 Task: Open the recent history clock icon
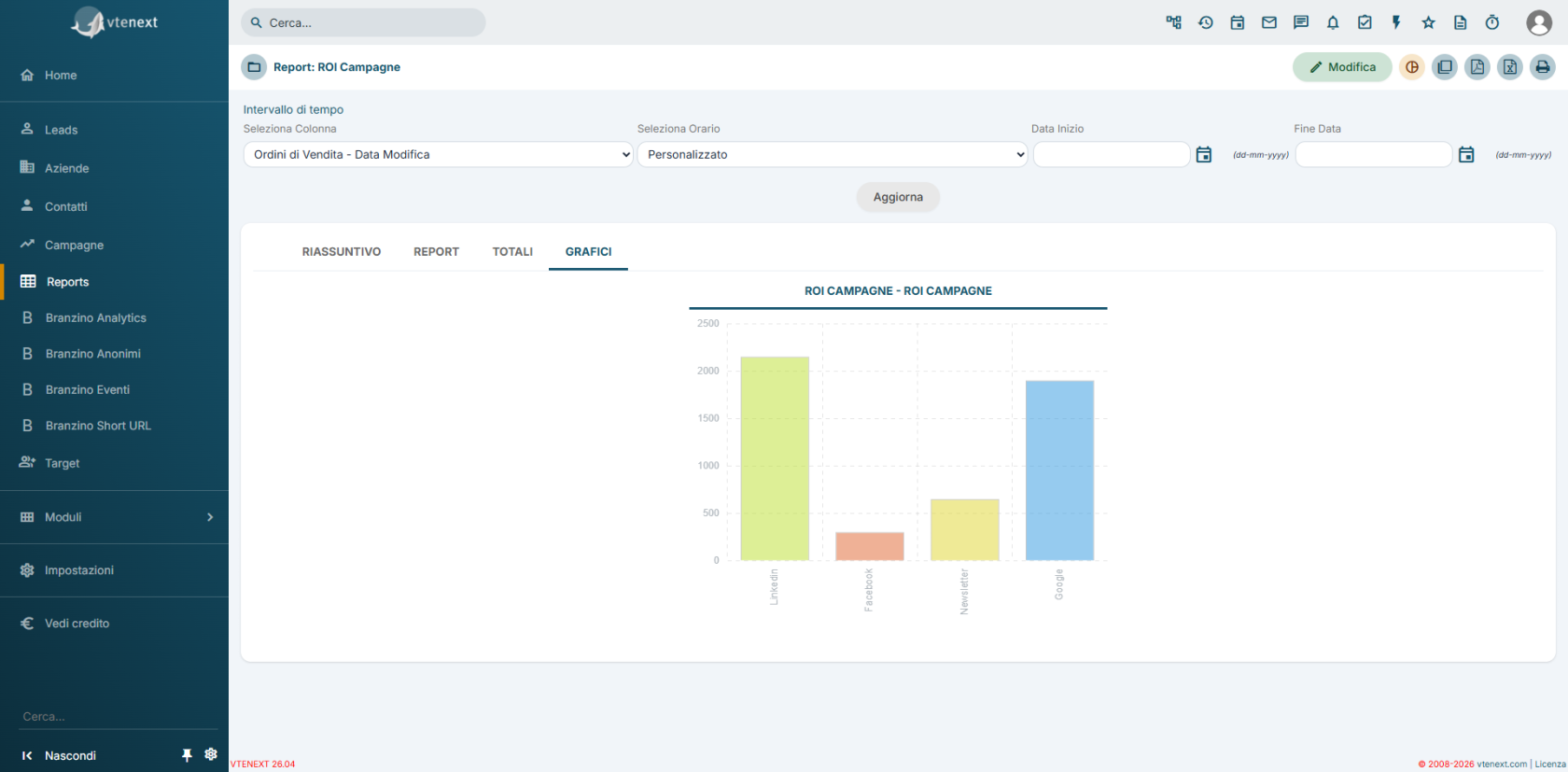tap(1206, 22)
